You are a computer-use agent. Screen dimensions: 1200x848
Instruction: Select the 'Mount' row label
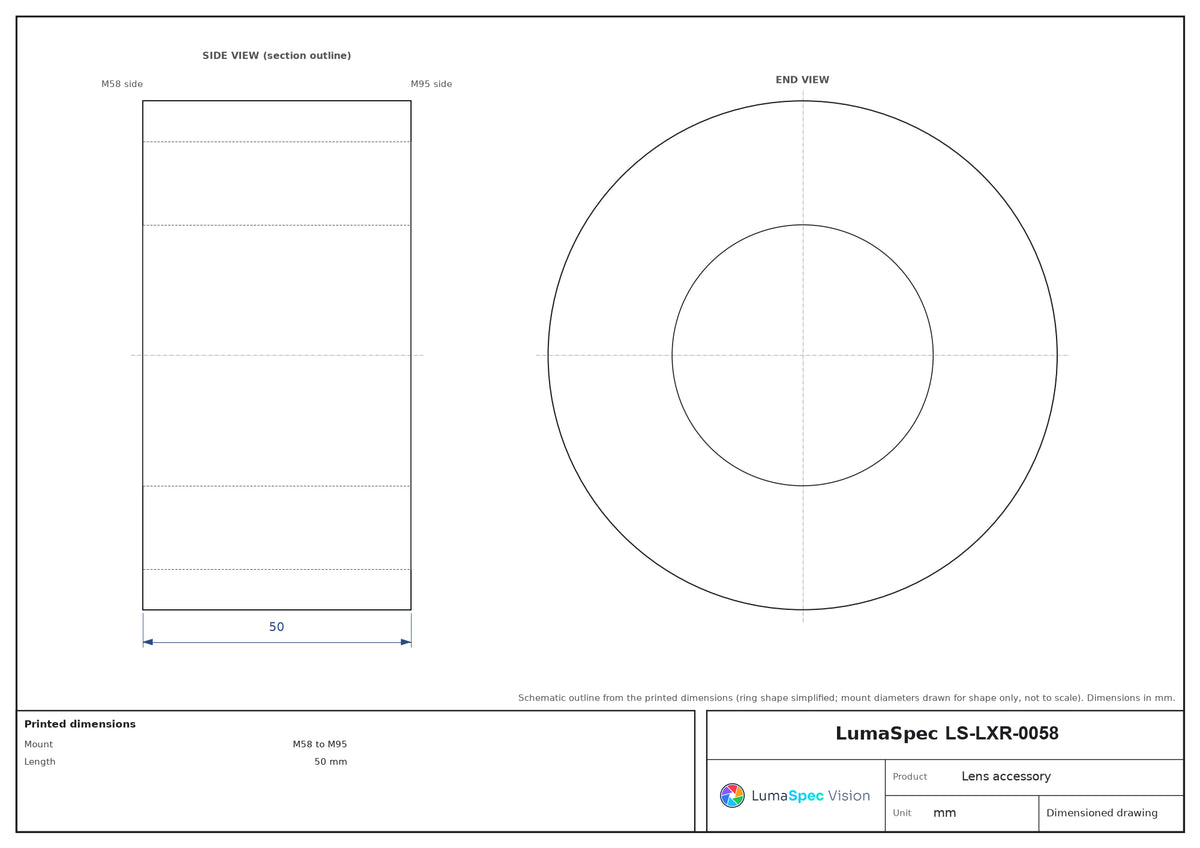39,744
